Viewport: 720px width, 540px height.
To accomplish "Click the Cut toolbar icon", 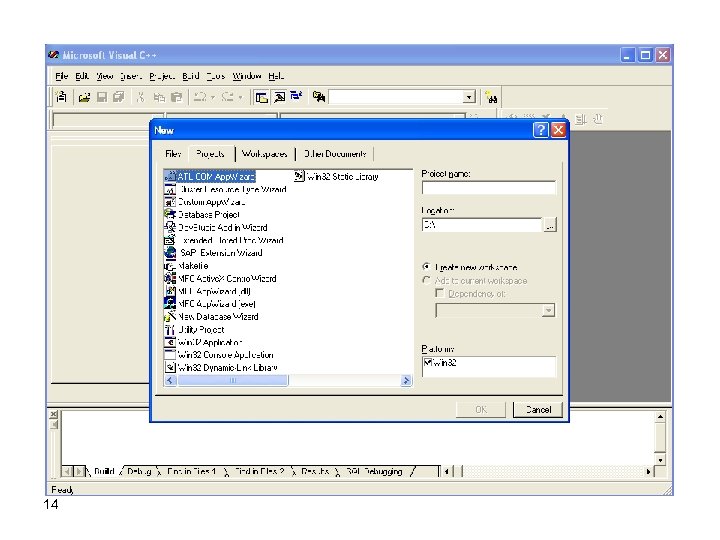I will click(141, 97).
